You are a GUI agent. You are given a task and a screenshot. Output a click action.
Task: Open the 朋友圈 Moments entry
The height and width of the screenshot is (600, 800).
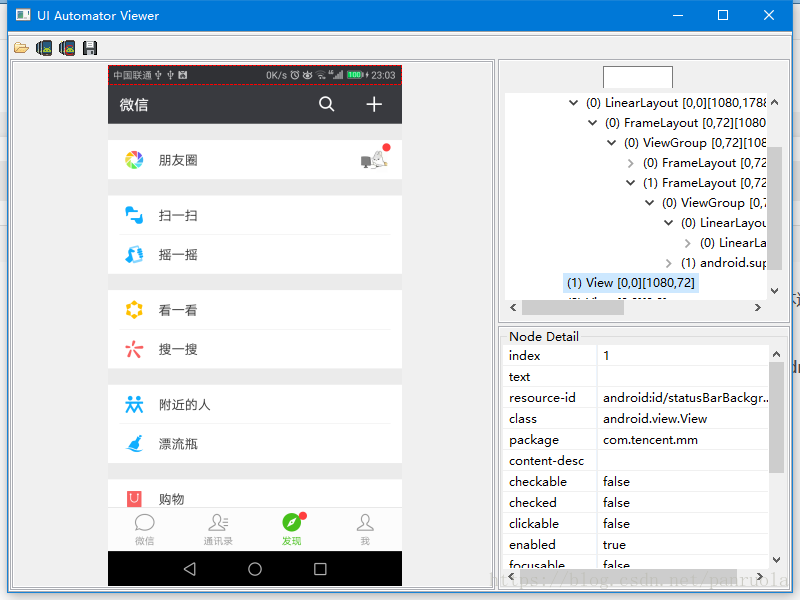pyautogui.click(x=255, y=160)
